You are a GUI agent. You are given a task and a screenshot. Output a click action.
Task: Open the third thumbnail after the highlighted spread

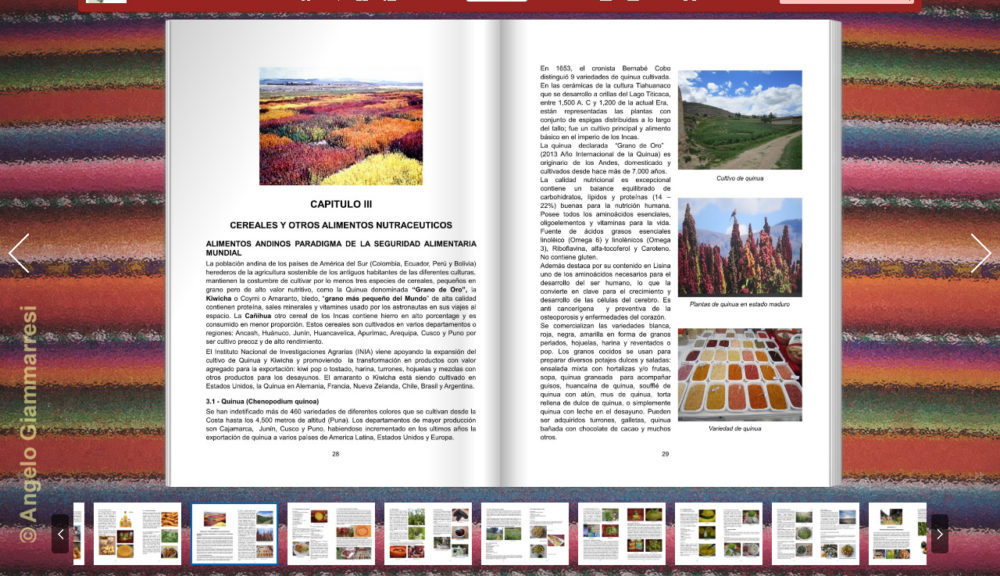(x=525, y=534)
